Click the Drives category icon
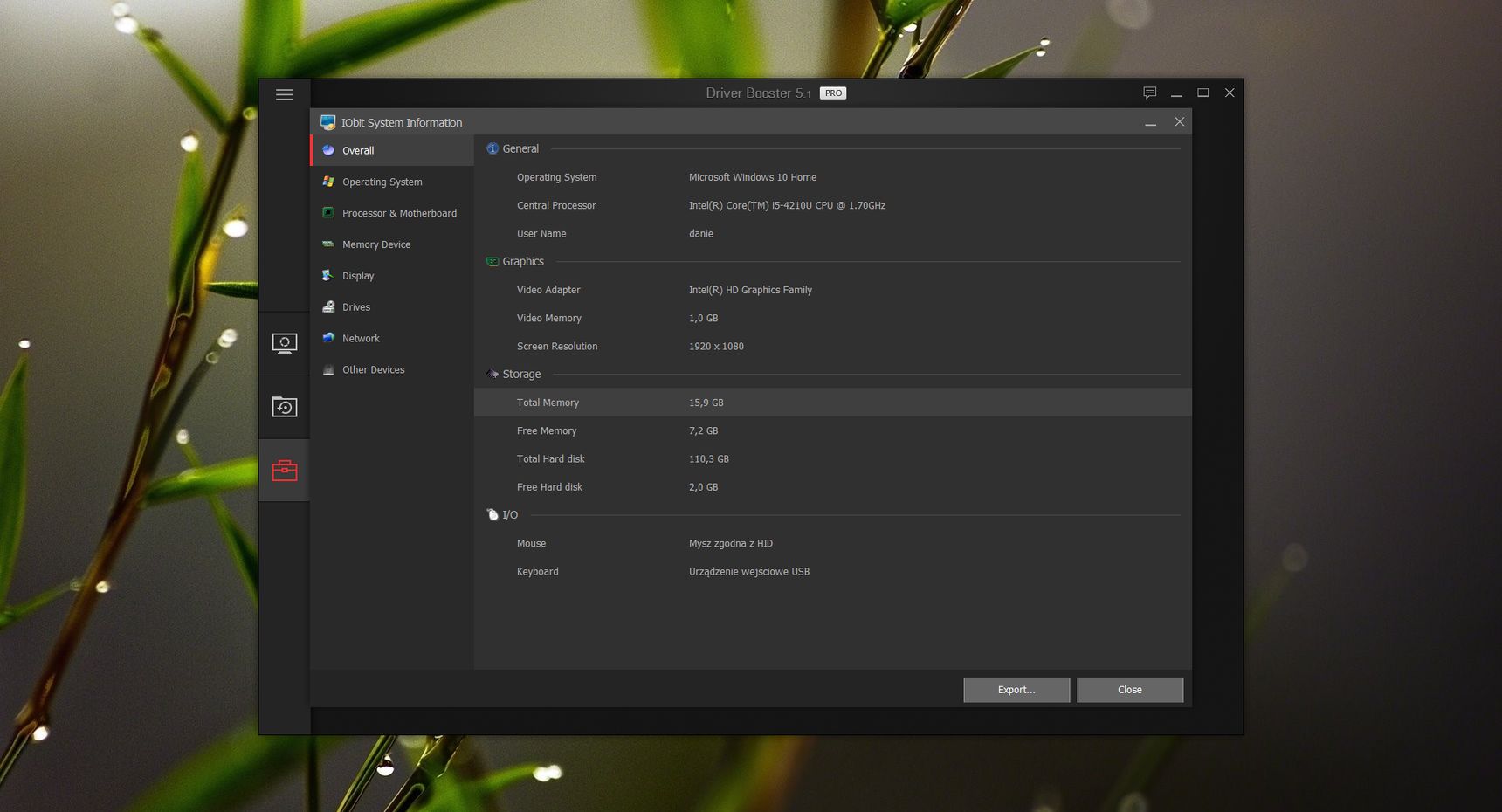The height and width of the screenshot is (812, 1502). click(x=328, y=307)
